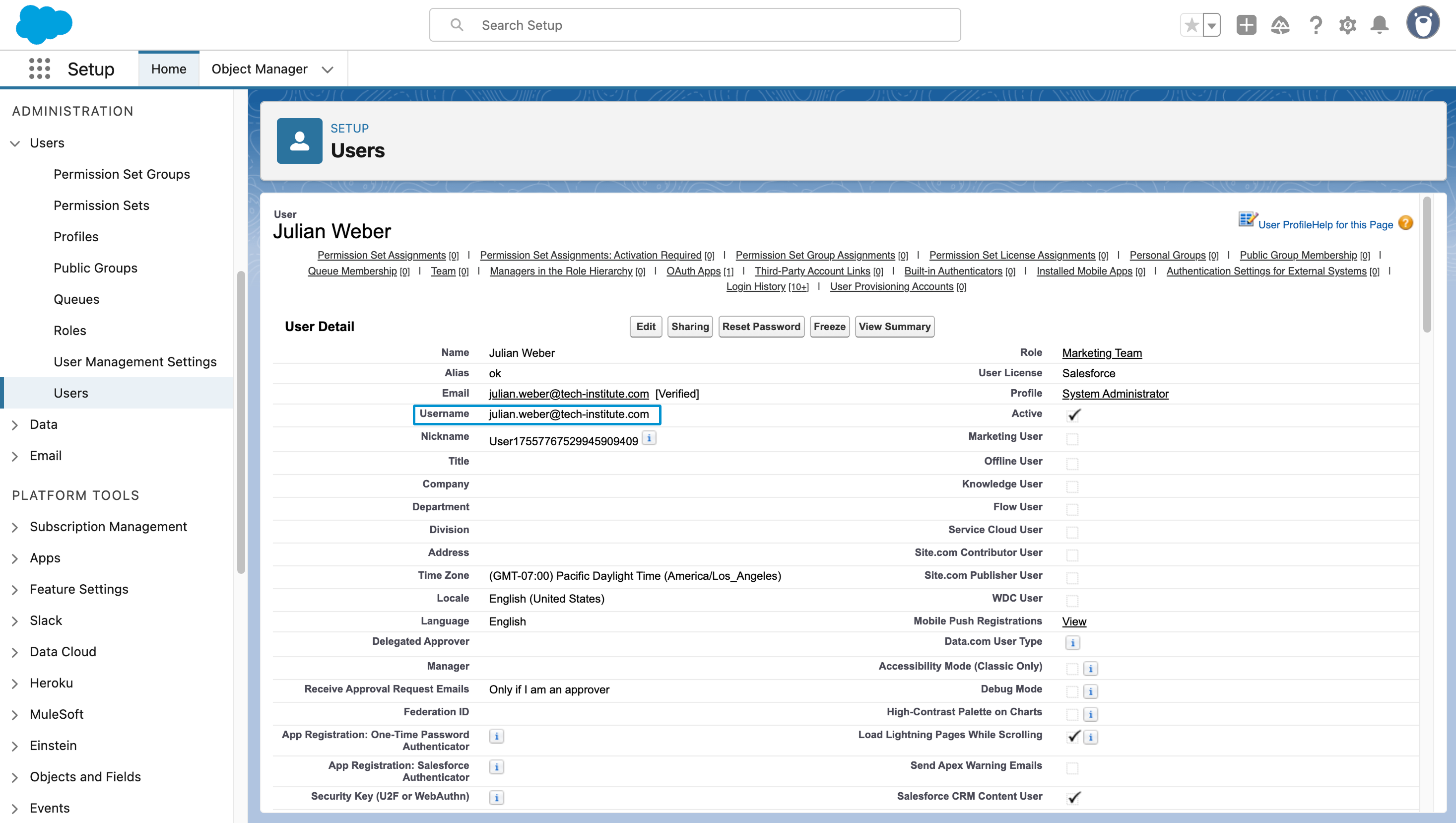Screen dimensions: 1456x823
Task: Click Accessibility Mode info icon
Action: [x=1091, y=669]
